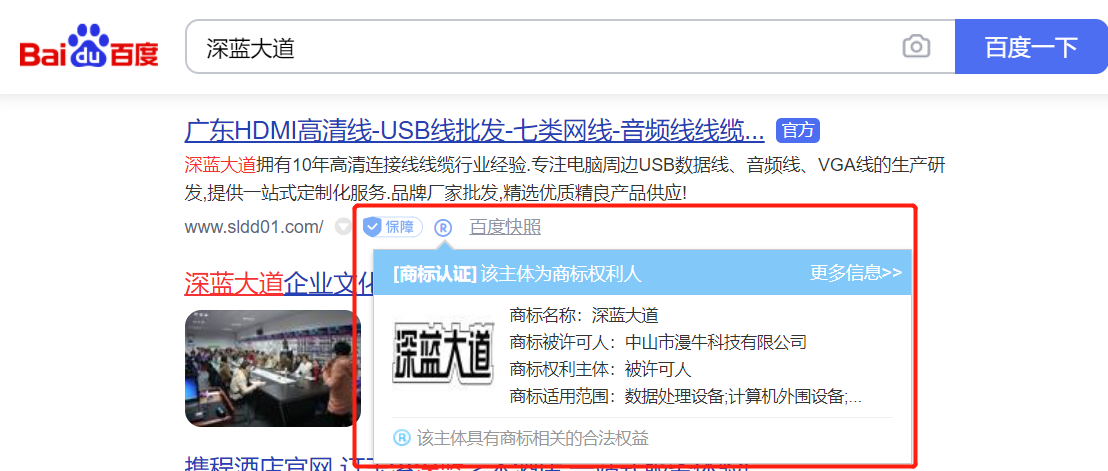Open 更多信息>> in the trademark popup
The width and height of the screenshot is (1108, 471).
click(856, 273)
